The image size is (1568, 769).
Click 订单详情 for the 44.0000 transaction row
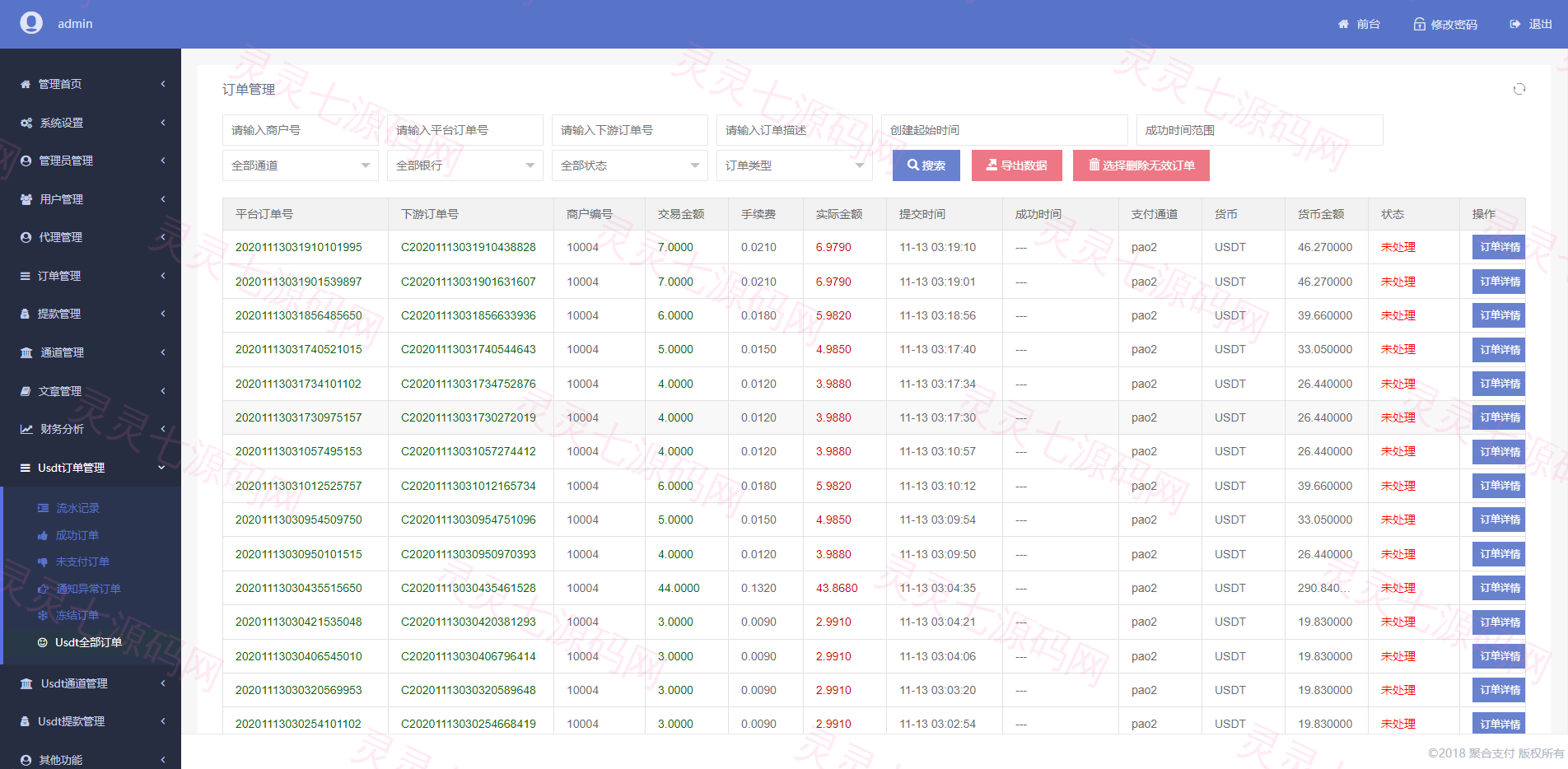tap(1500, 588)
